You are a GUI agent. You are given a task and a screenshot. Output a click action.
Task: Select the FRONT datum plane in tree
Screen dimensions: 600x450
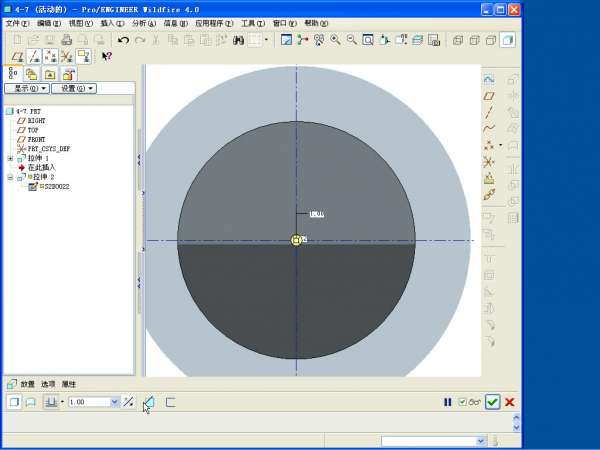36,139
